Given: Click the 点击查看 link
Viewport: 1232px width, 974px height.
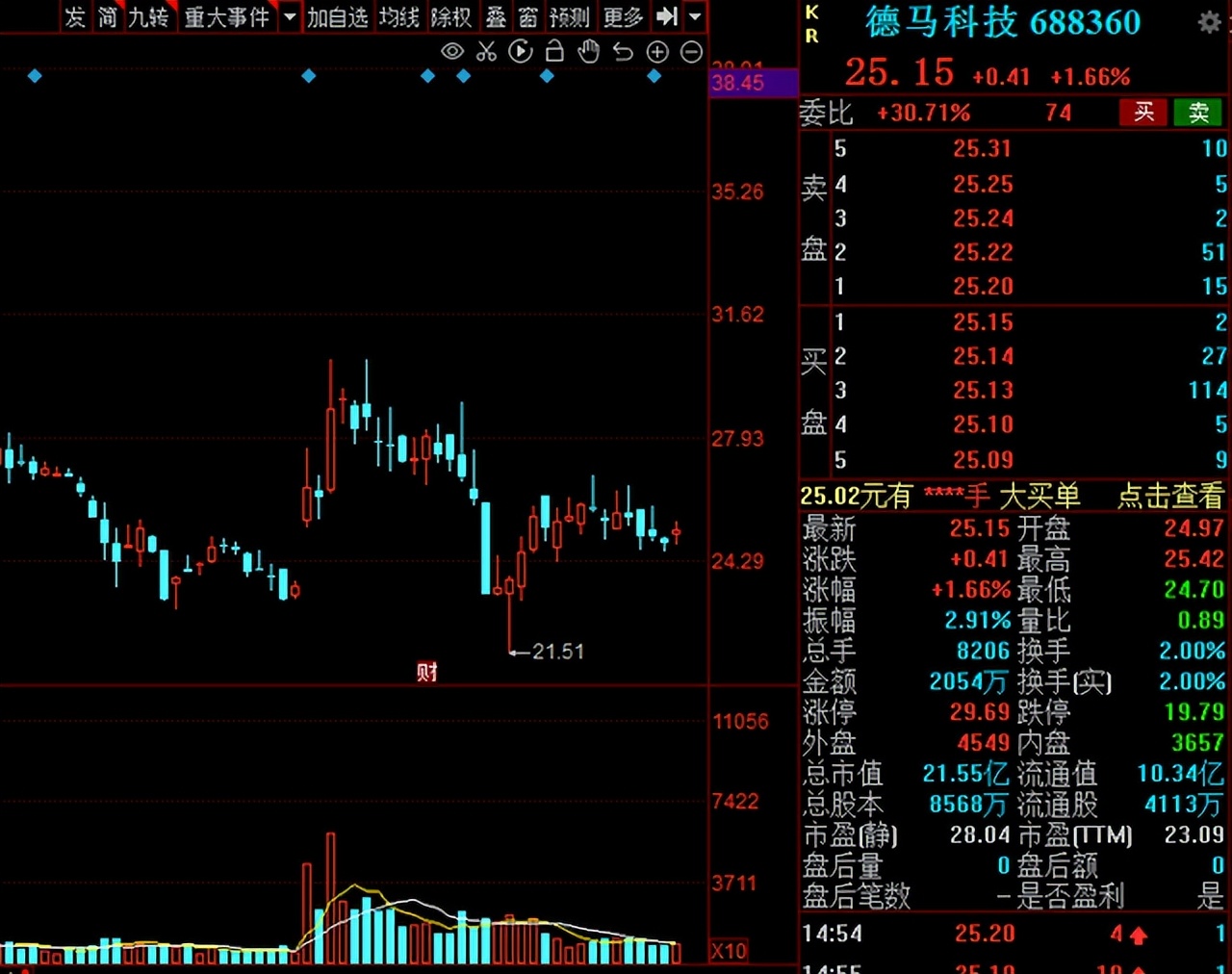Looking at the screenshot, I should point(1170,496).
